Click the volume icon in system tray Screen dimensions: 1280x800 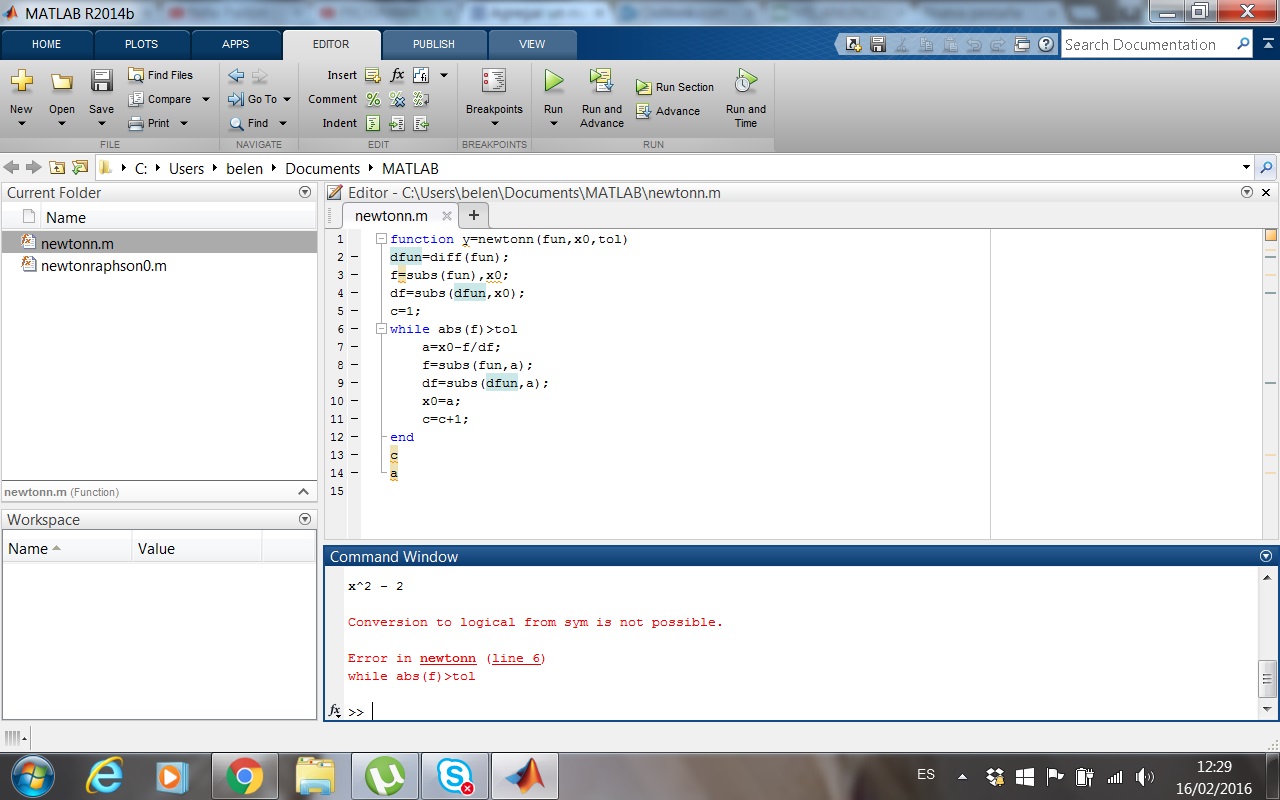(x=1145, y=777)
